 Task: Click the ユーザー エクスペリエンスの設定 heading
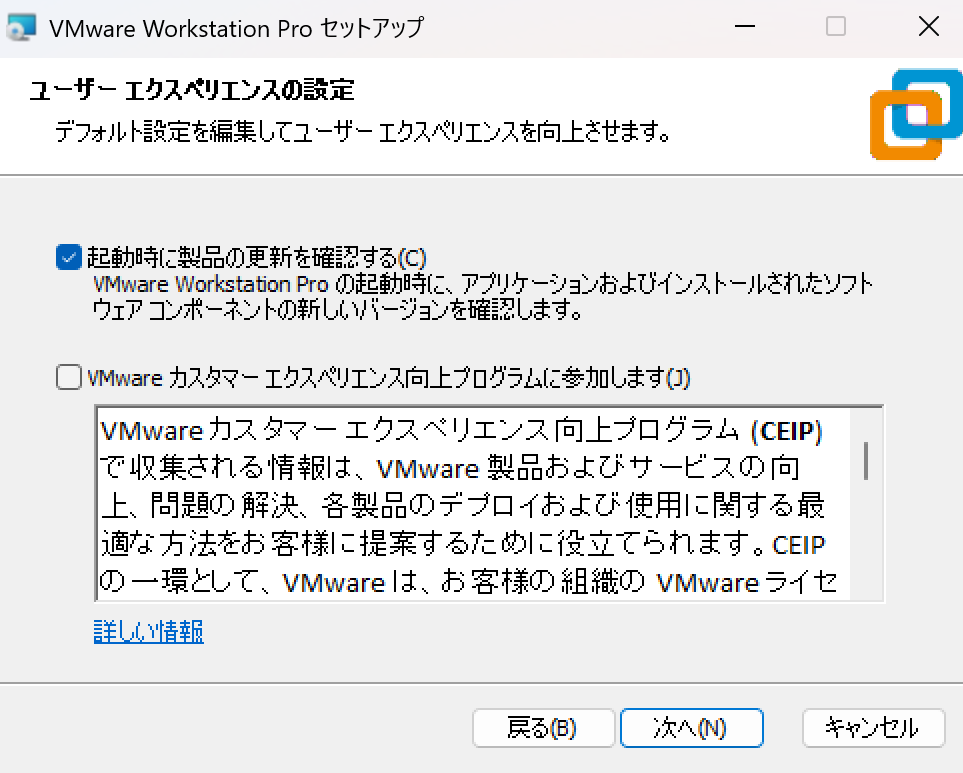coord(192,90)
